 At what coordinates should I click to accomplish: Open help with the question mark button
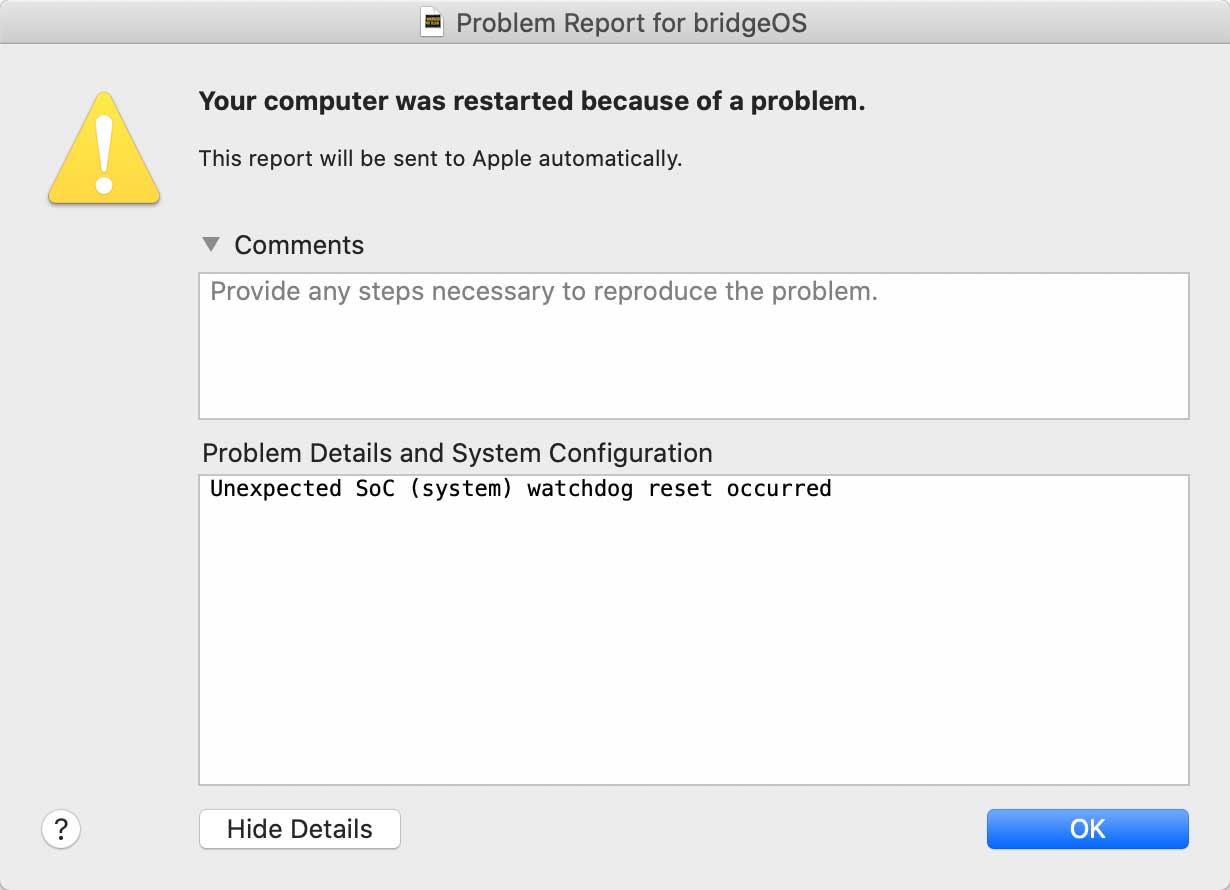61,829
